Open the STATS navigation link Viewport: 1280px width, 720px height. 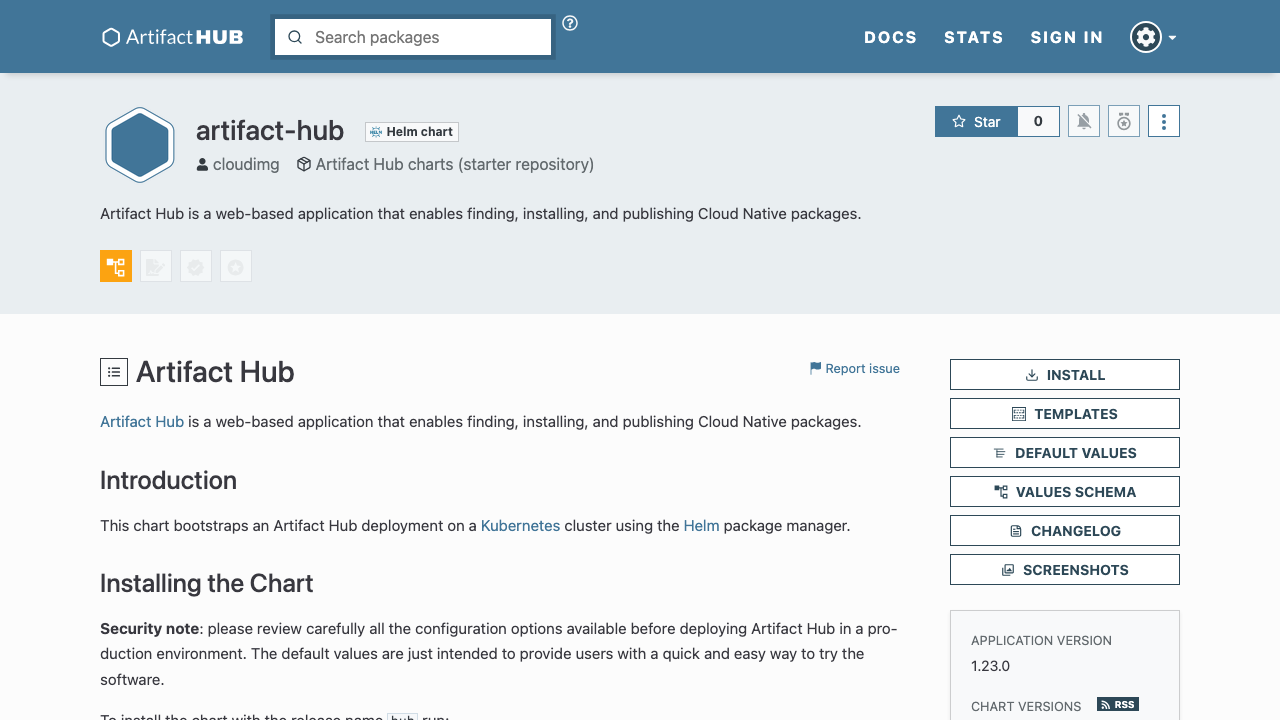973,37
